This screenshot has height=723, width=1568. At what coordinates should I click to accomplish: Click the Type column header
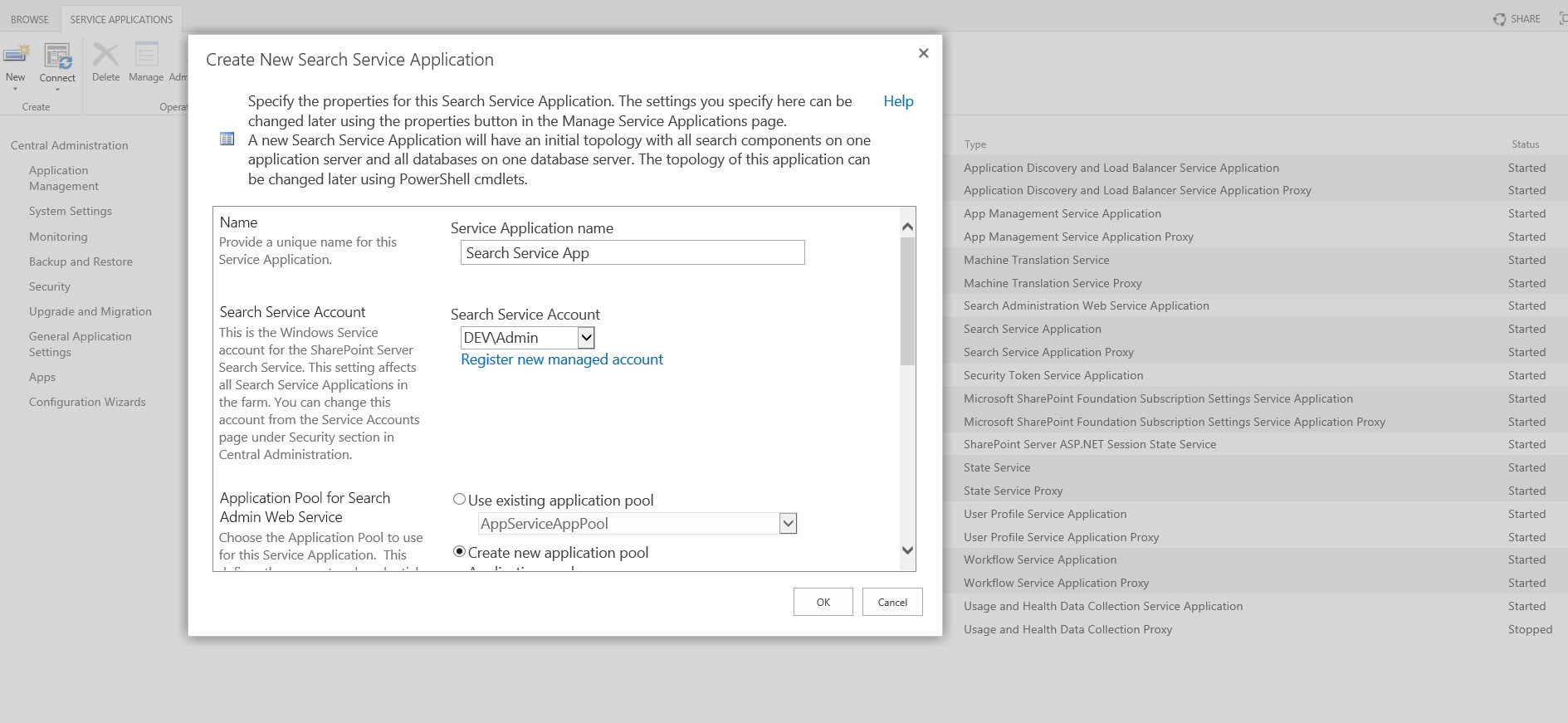point(975,144)
